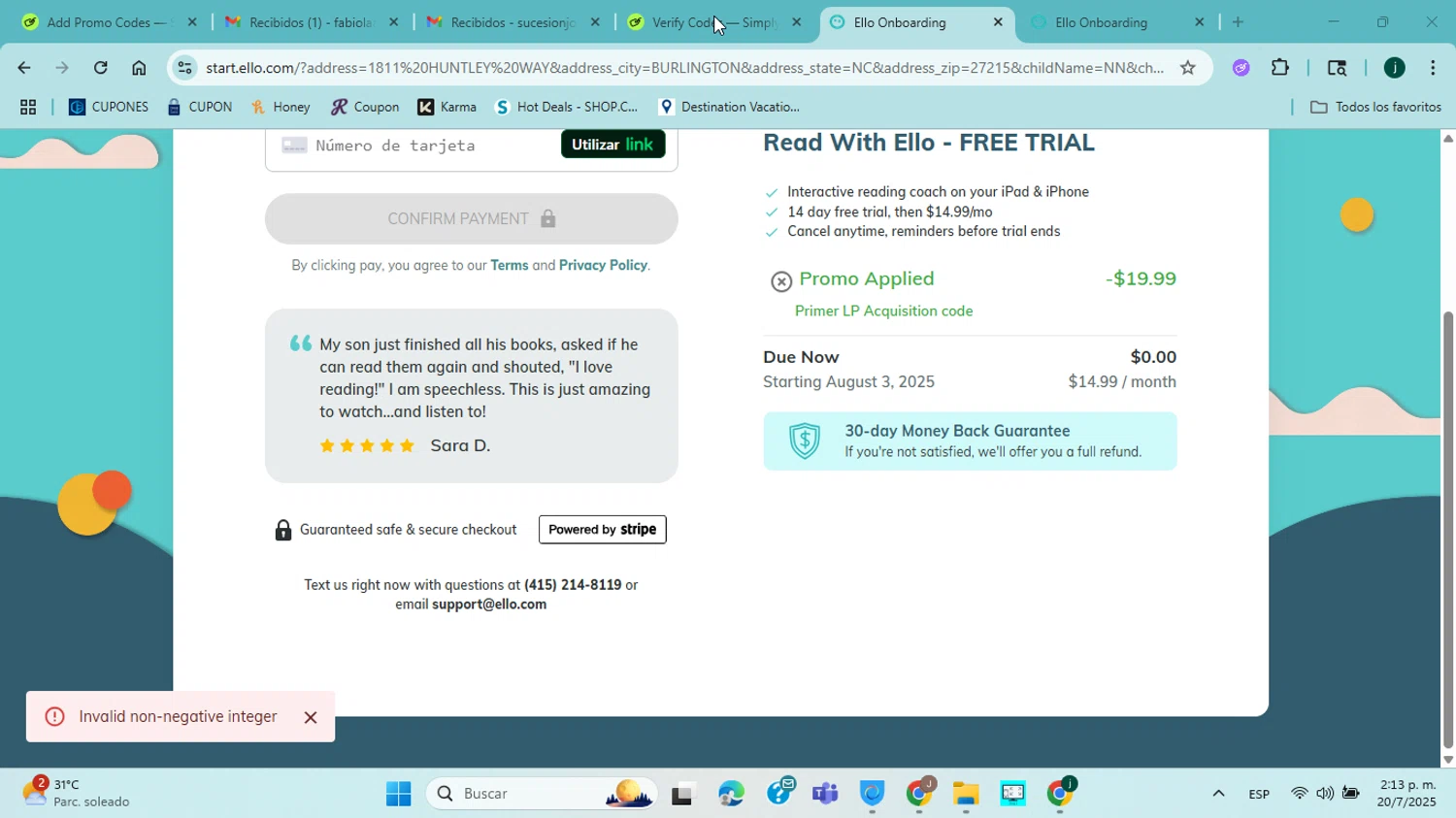Image resolution: width=1456 pixels, height=818 pixels.
Task: Open the purple extension icon in toolbar
Action: [x=1241, y=68]
